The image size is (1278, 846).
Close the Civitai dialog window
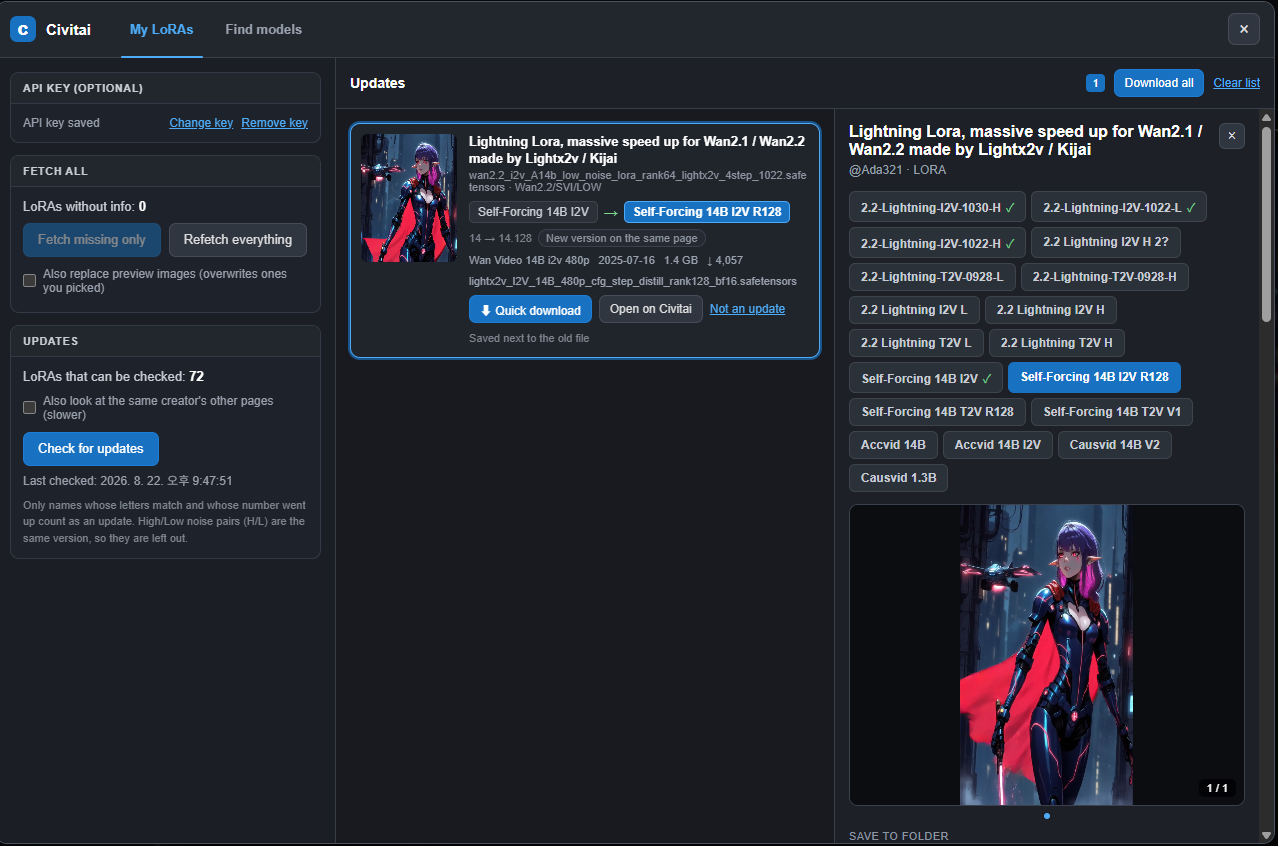1244,29
